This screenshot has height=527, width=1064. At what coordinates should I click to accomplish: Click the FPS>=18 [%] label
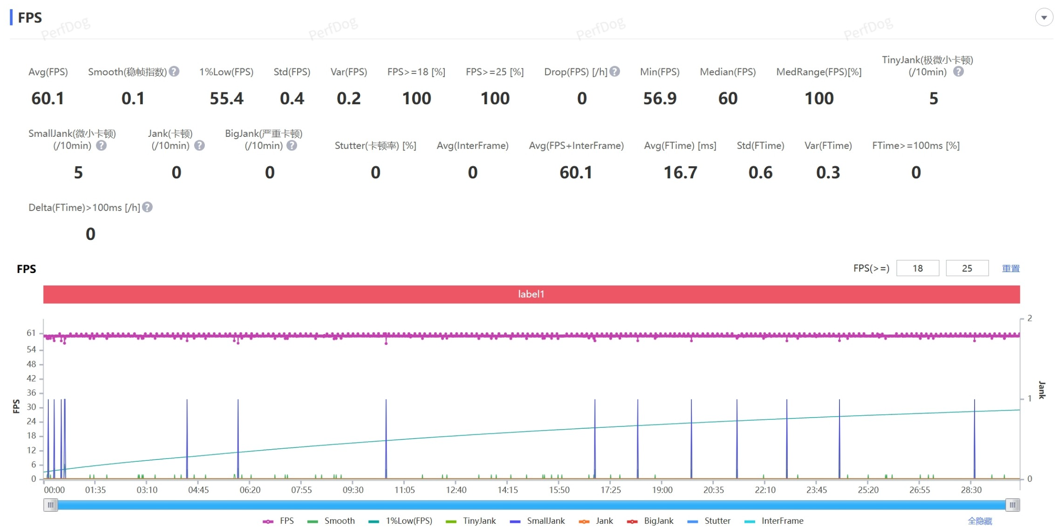pos(416,72)
